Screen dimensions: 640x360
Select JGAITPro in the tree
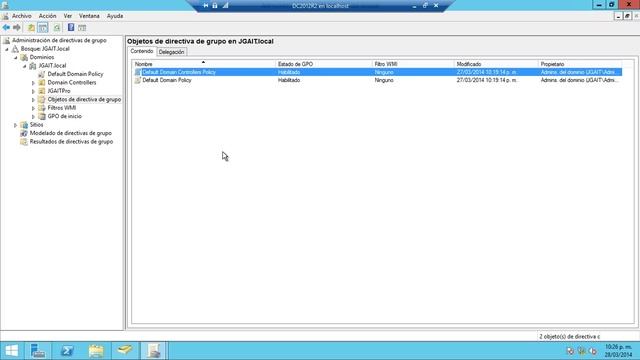[59, 91]
